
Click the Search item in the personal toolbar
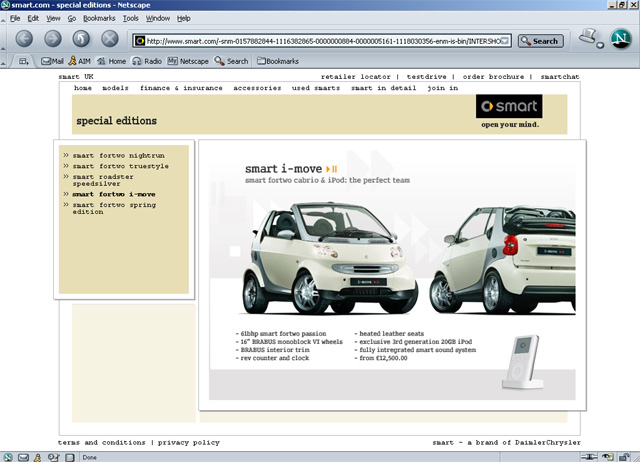231,61
